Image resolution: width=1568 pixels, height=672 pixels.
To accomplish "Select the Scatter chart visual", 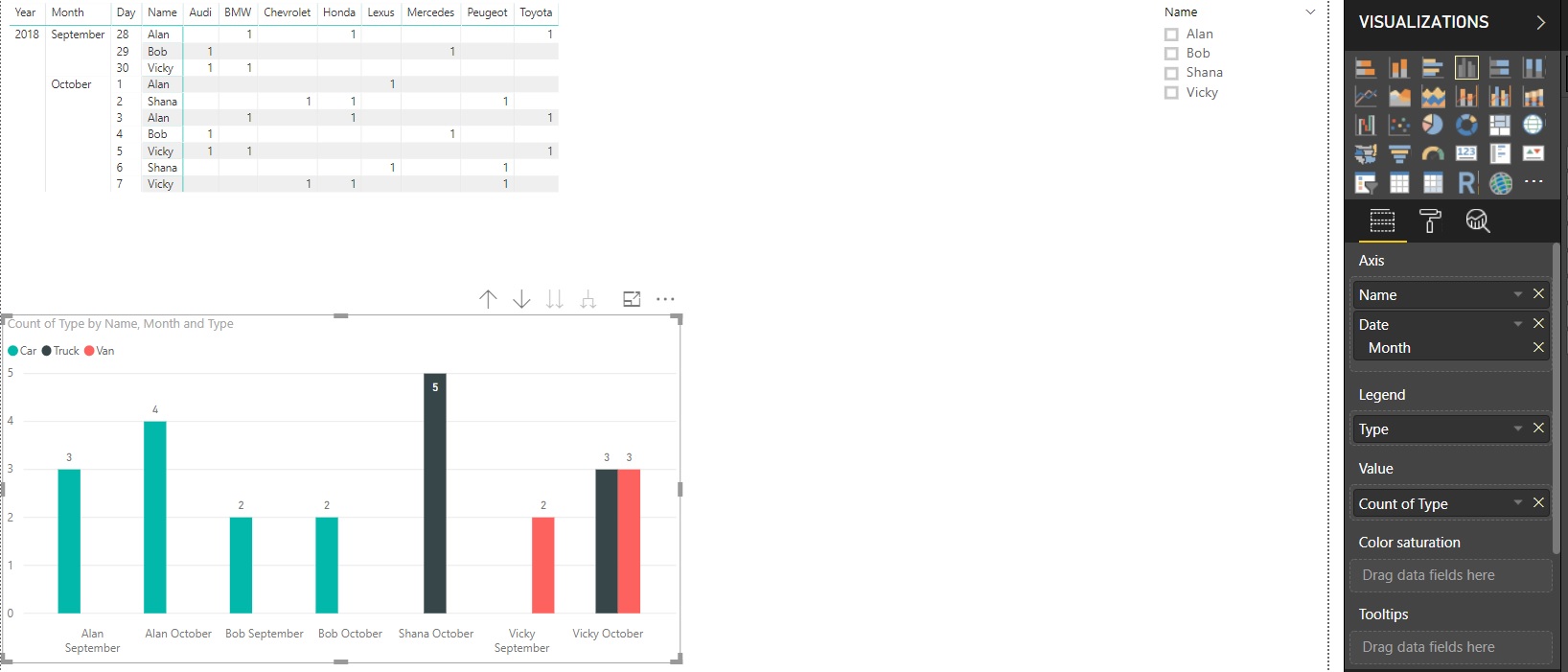I will pos(1399,126).
